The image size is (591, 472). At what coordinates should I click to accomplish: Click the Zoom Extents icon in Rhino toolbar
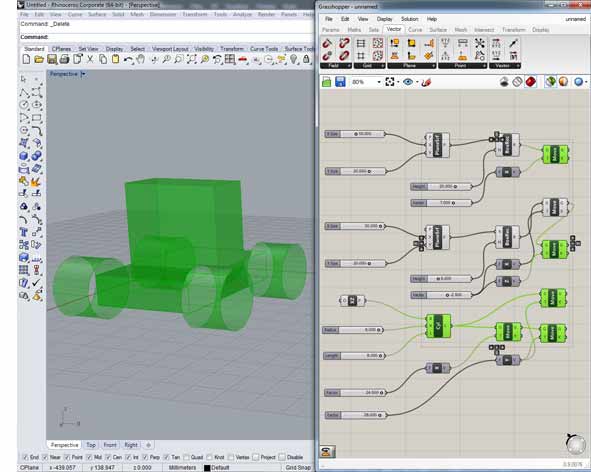click(x=191, y=59)
